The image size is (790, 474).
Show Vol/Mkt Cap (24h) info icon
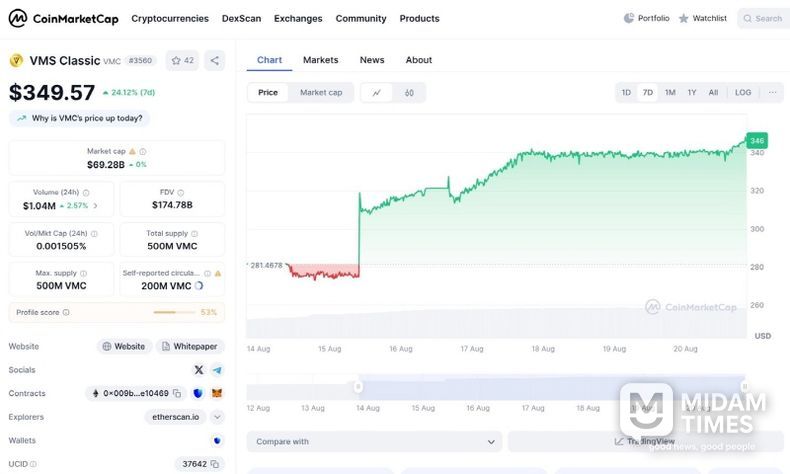tap(94, 234)
